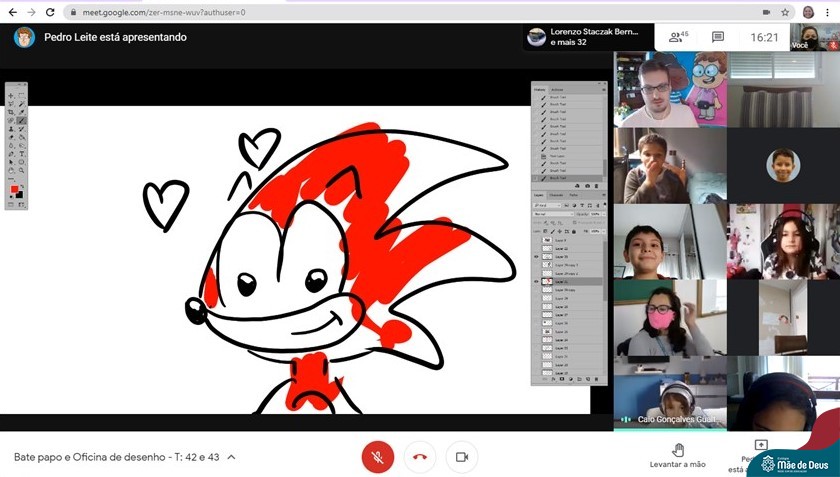Toggle the camera on or off
Image resolution: width=840 pixels, height=477 pixels.
click(462, 457)
